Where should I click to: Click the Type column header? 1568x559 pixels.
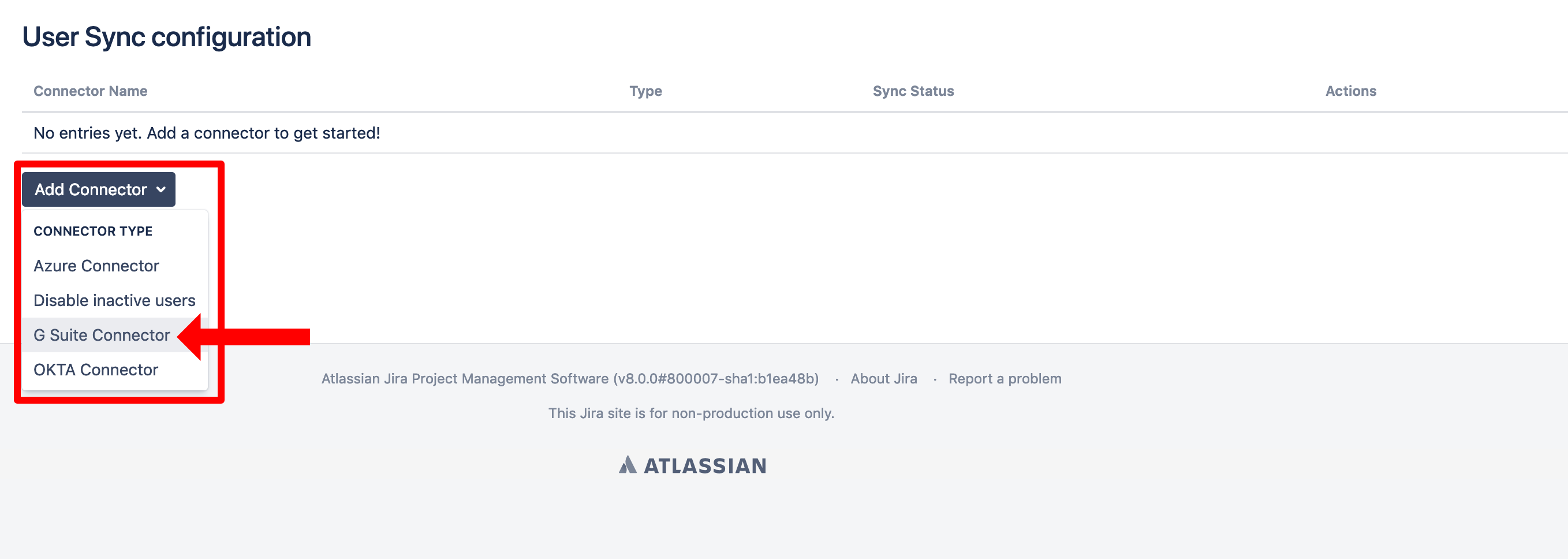[x=645, y=91]
